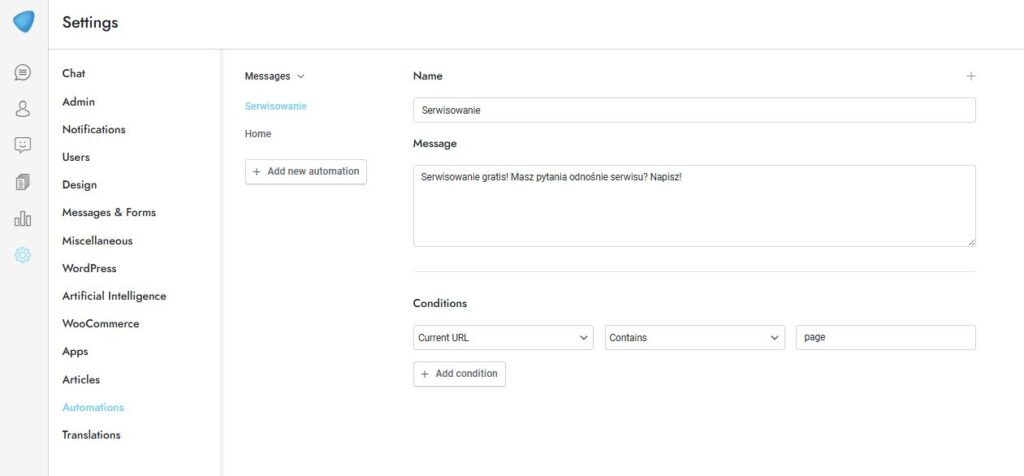Click inside the Message text area
Viewport: 1024px width, 476px height.
[x=694, y=206]
